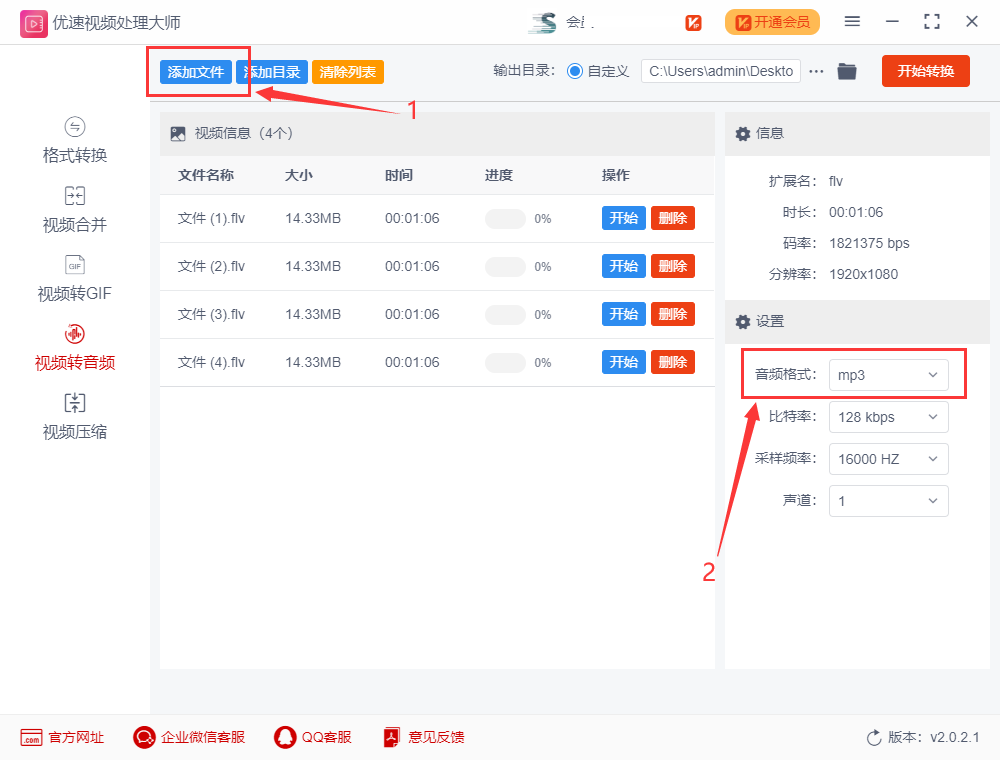The image size is (1000, 760).
Task: Open the 视频合并 feature
Action: (x=73, y=208)
